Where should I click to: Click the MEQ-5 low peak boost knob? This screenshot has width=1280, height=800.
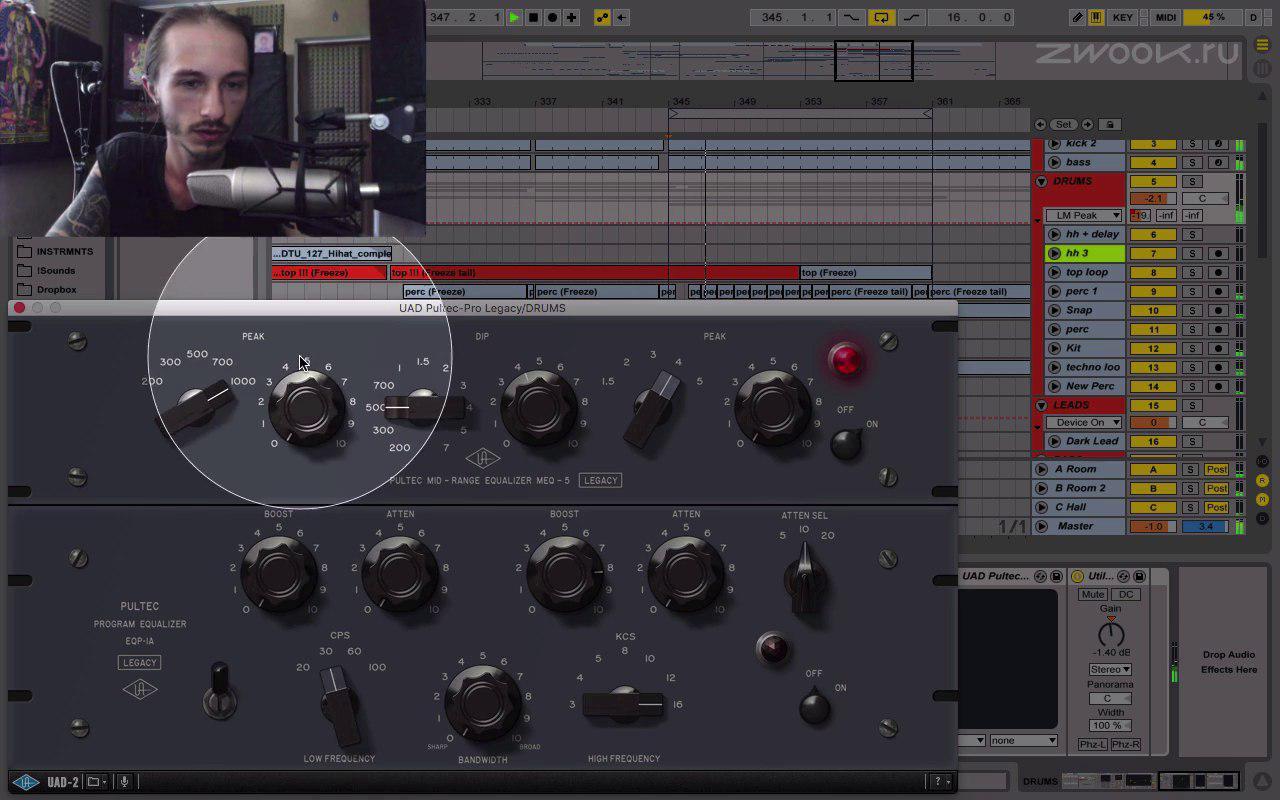[x=307, y=409]
